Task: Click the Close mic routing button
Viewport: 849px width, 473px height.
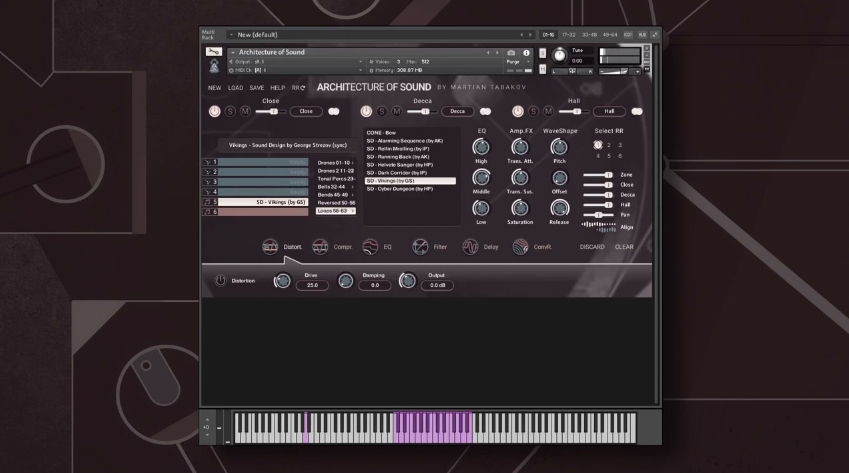Action: (306, 111)
